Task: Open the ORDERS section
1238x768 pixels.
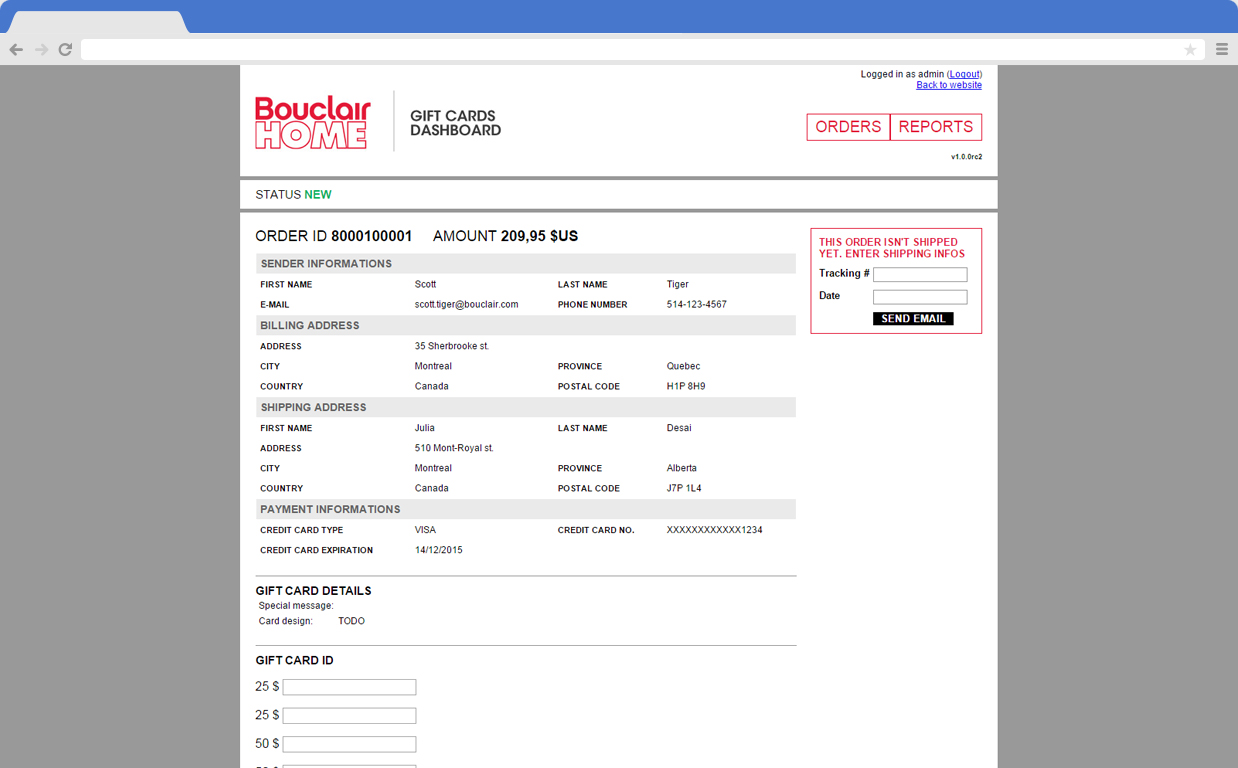Action: [x=848, y=127]
